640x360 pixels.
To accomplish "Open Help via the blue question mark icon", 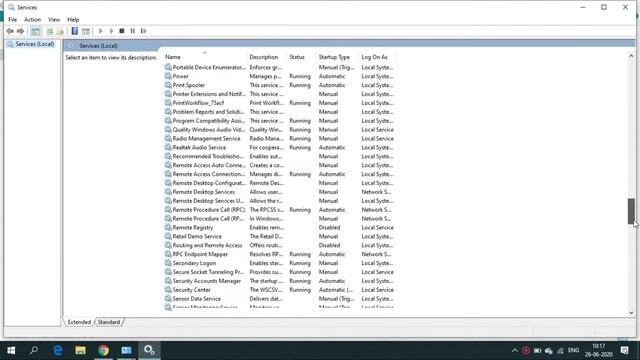I will click(x=75, y=31).
